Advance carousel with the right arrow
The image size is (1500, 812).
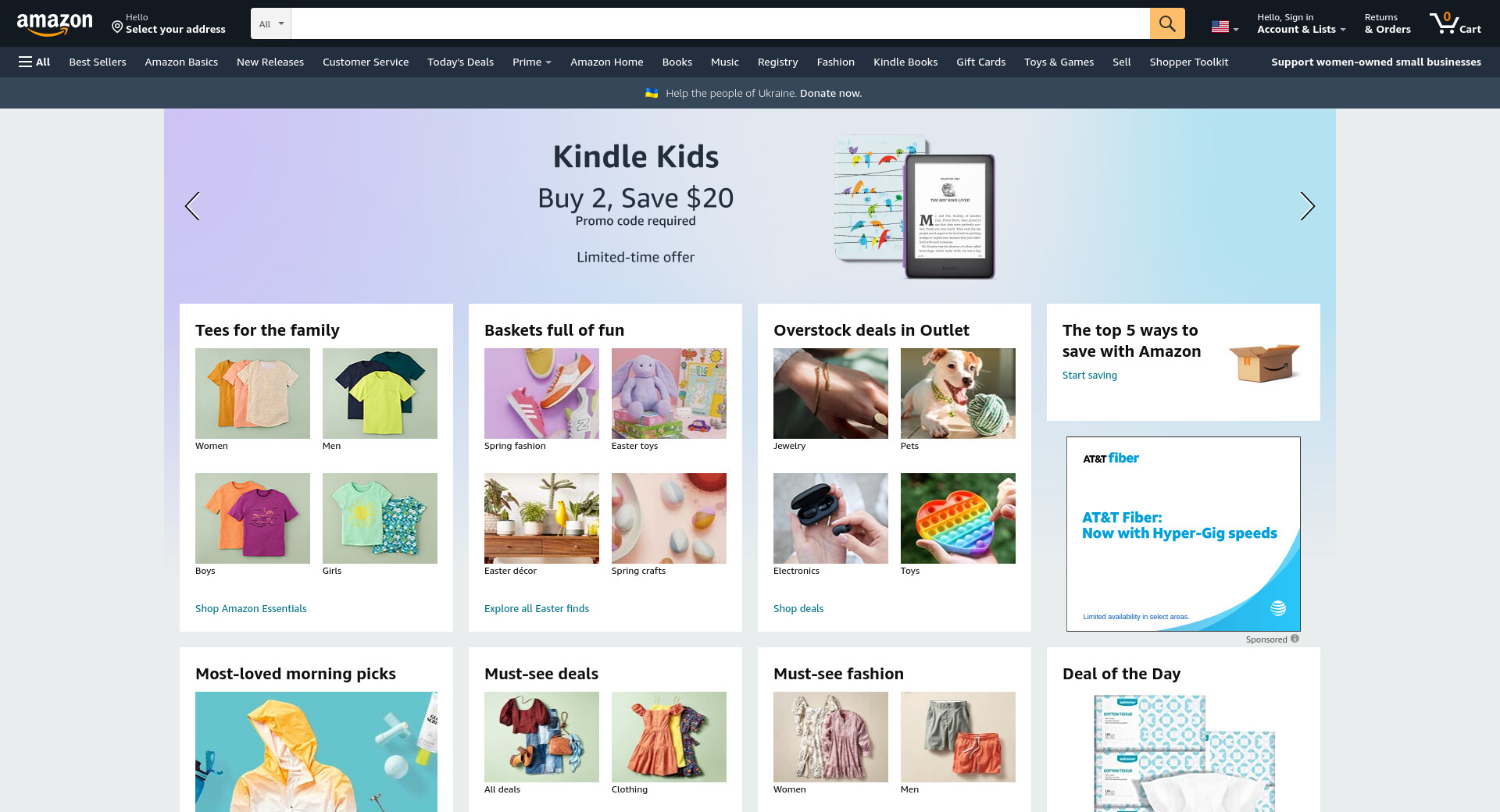(1307, 206)
